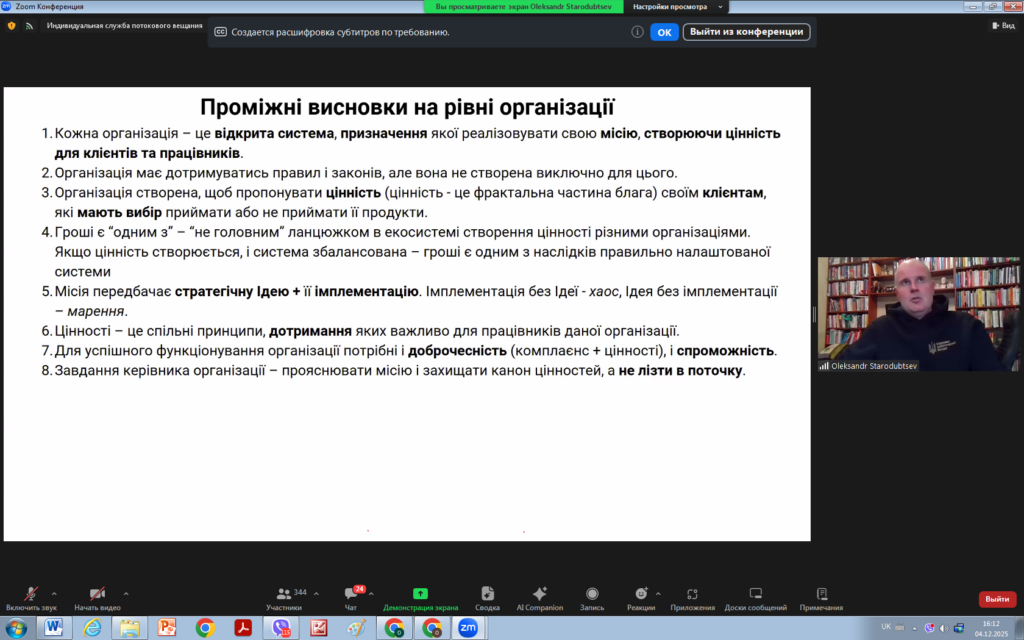Viewport: 1024px width, 640px height.
Task: Open the Участники participants panel
Action: [284, 595]
